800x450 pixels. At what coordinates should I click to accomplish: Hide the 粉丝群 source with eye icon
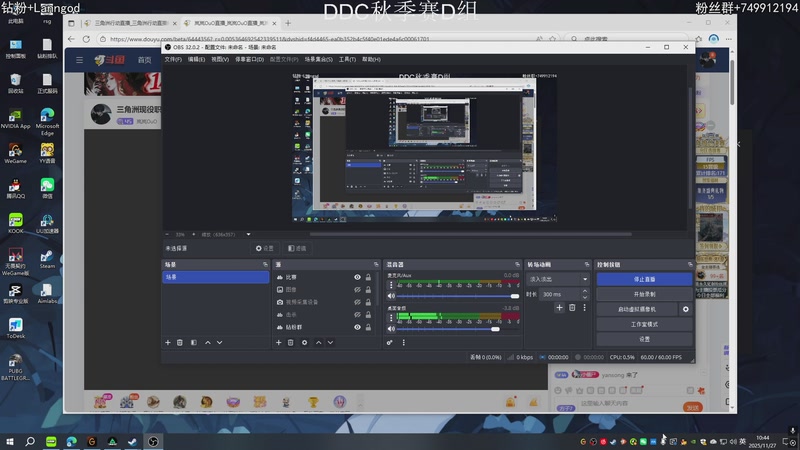357,327
